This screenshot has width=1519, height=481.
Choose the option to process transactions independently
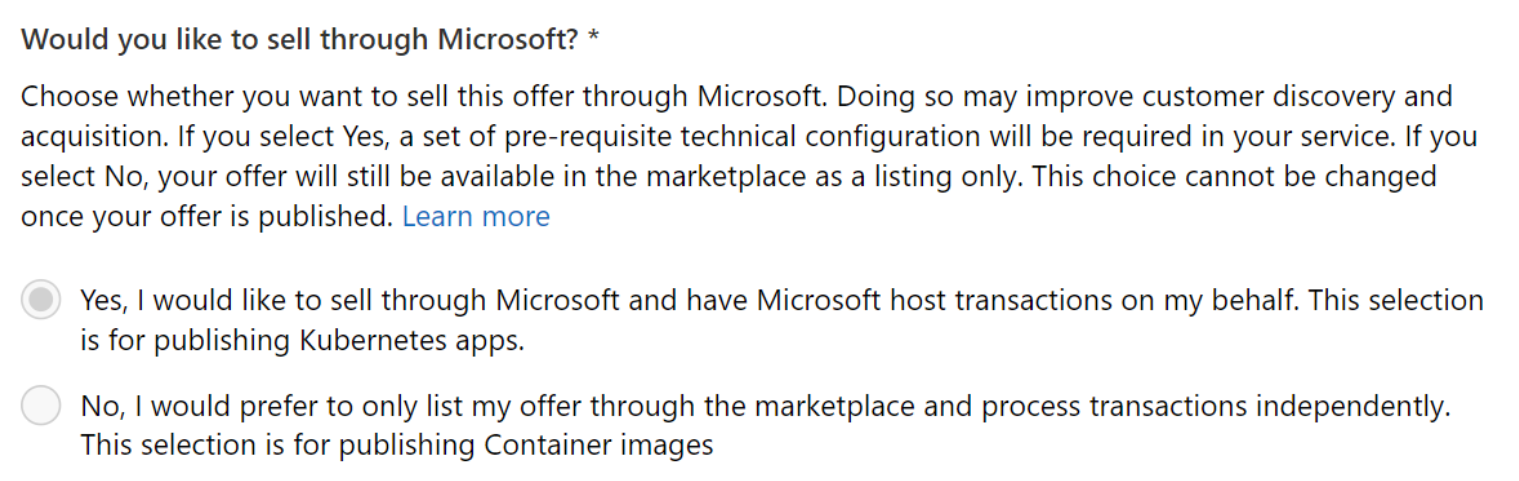click(41, 406)
